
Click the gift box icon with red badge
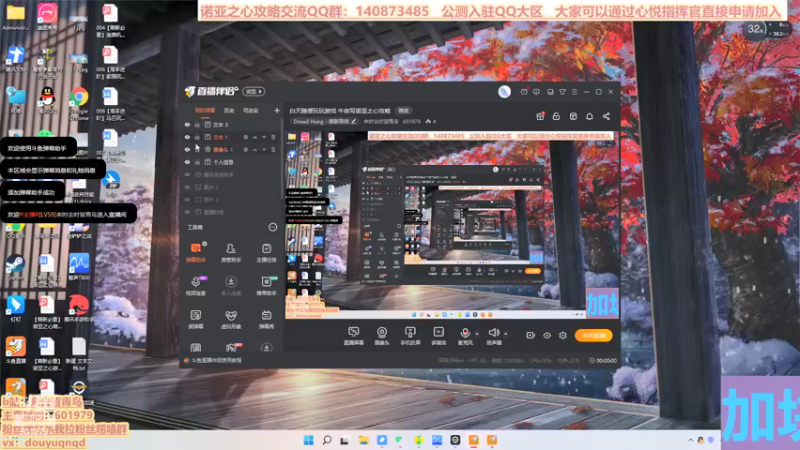point(540,116)
